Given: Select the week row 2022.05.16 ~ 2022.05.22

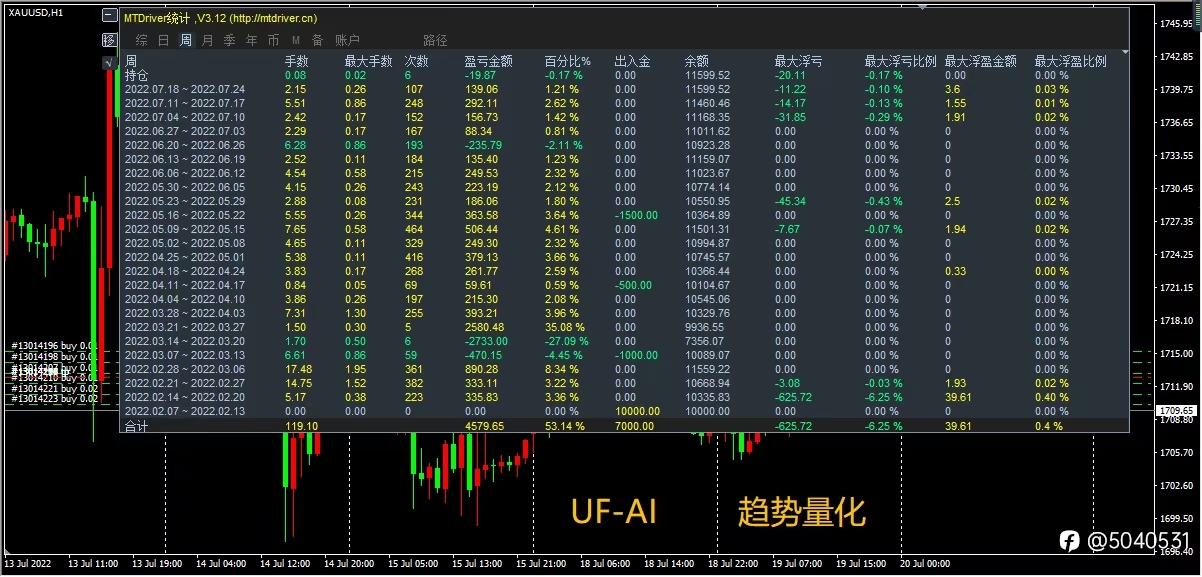Looking at the screenshot, I should tap(184, 215).
